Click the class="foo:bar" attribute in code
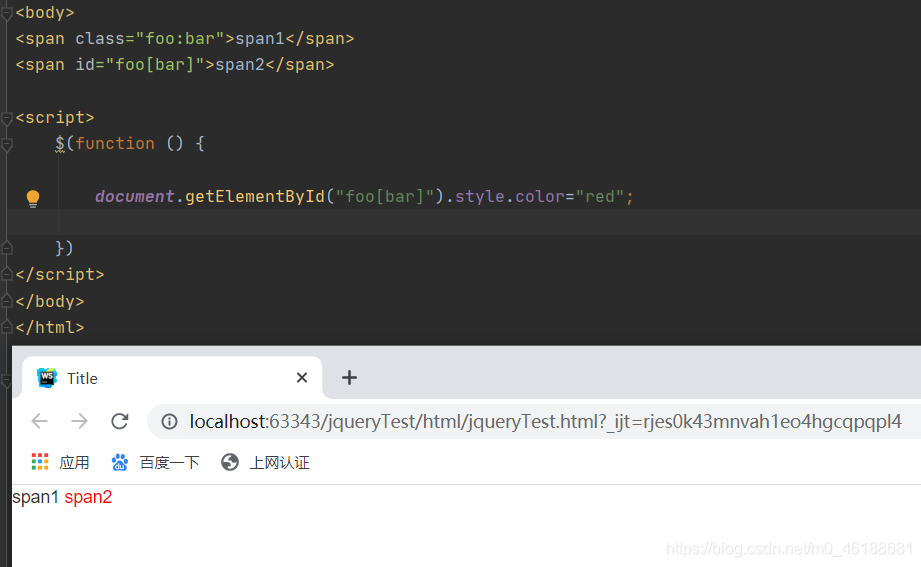 pyautogui.click(x=150, y=39)
